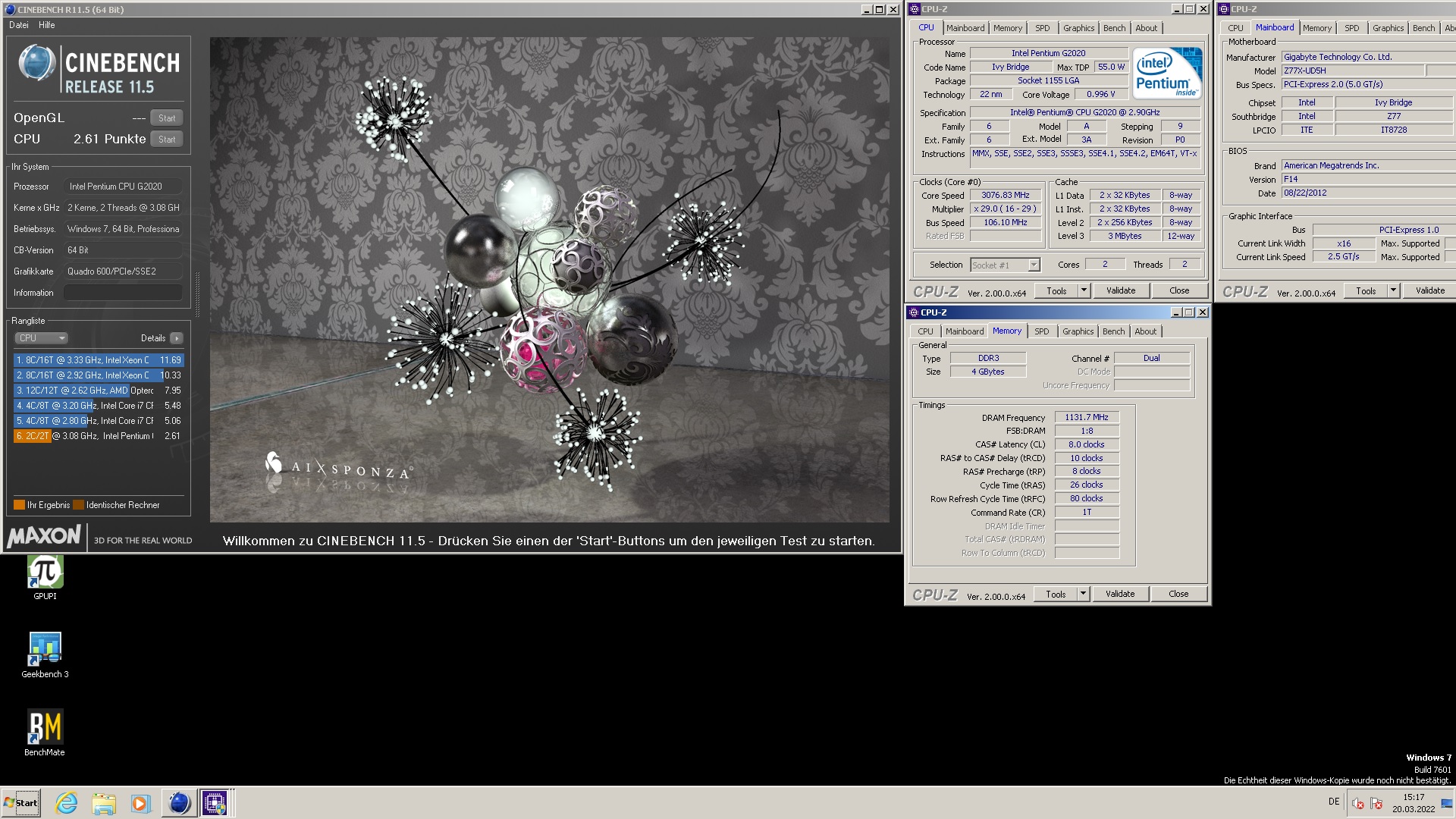Click the empty Information input field
Viewport: 1456px width, 819px height.
pyautogui.click(x=123, y=293)
